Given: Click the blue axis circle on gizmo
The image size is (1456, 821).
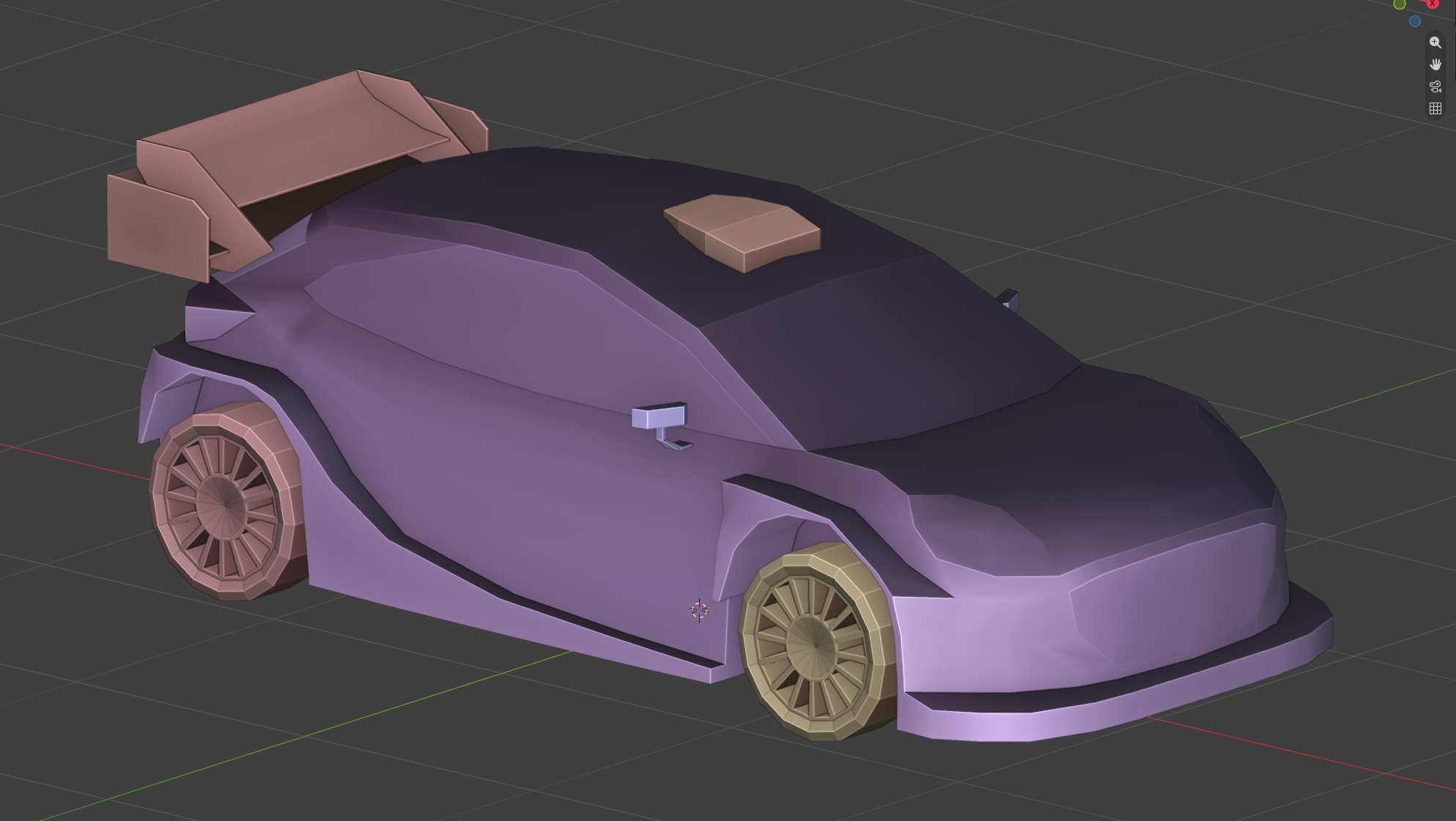Looking at the screenshot, I should (x=1415, y=21).
